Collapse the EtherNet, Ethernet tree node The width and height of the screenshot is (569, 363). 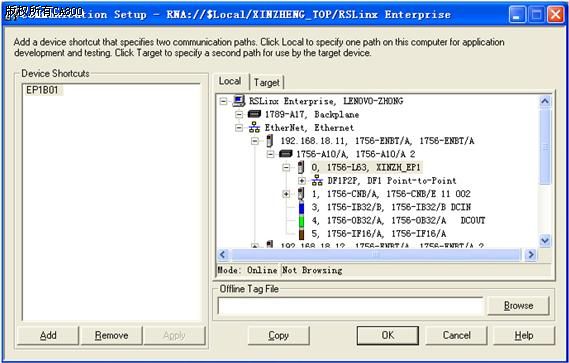coord(239,128)
